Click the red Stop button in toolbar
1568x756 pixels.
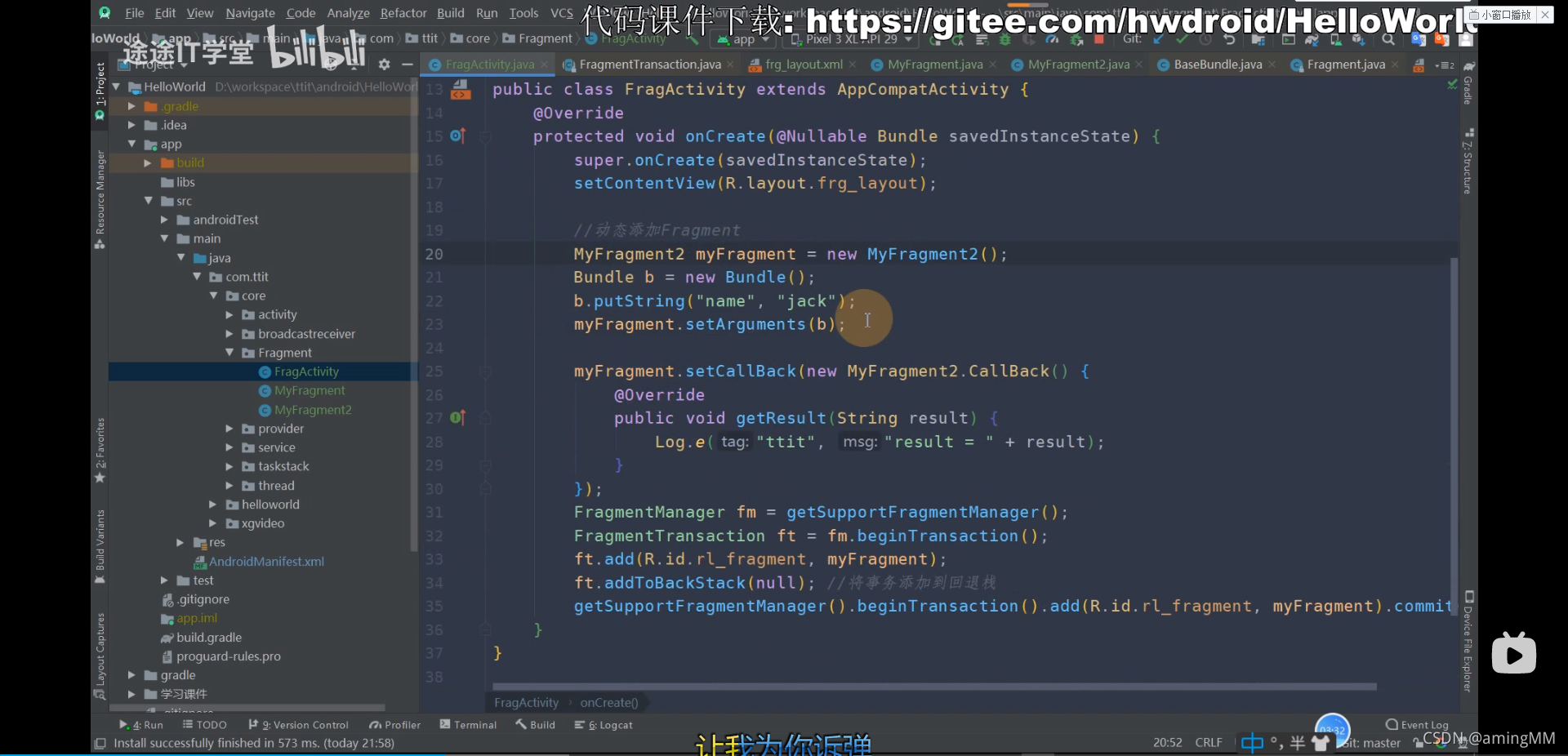pos(1099,39)
